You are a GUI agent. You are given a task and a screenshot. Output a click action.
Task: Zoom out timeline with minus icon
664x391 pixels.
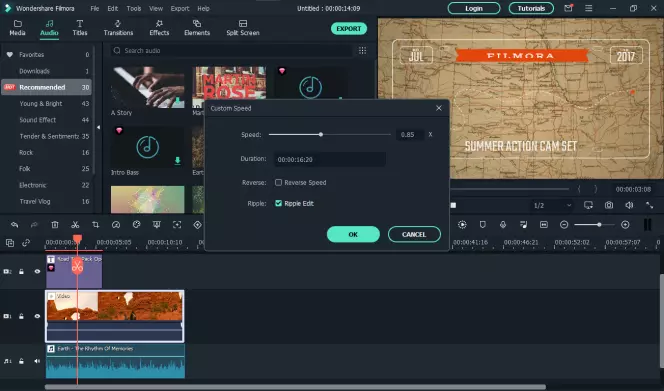[564, 225]
